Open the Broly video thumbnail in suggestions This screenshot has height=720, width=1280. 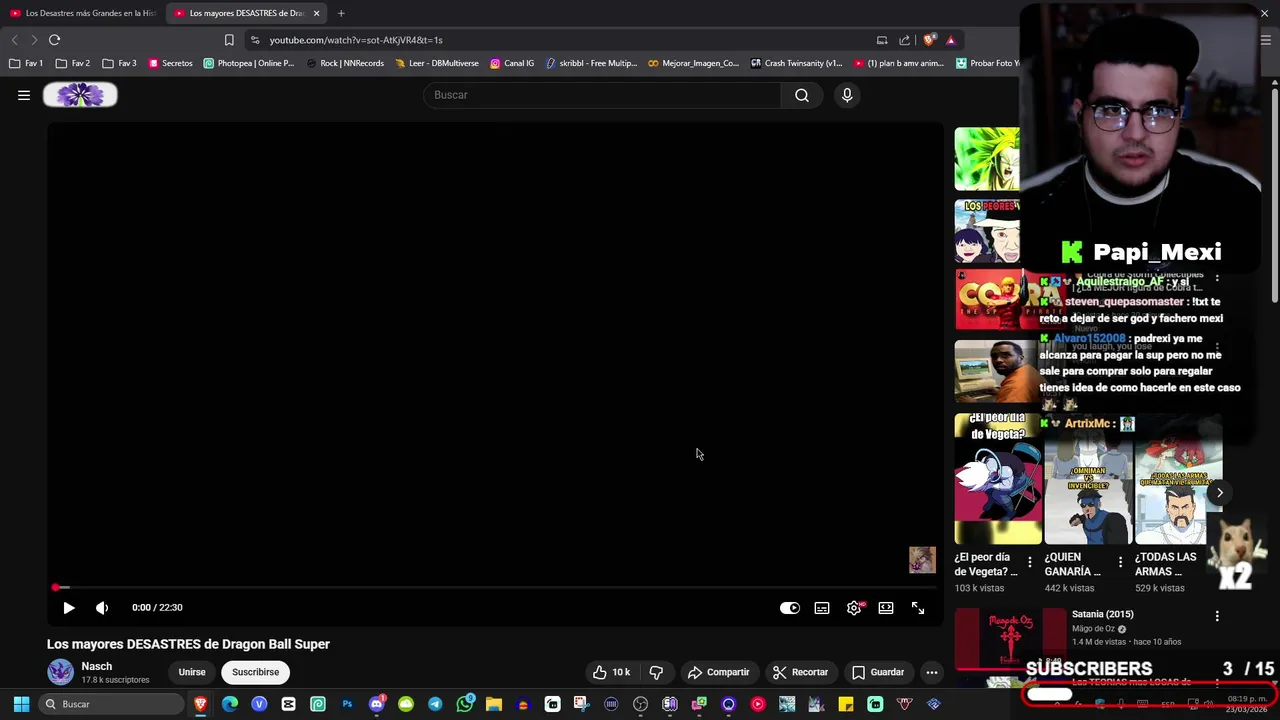tap(987, 159)
